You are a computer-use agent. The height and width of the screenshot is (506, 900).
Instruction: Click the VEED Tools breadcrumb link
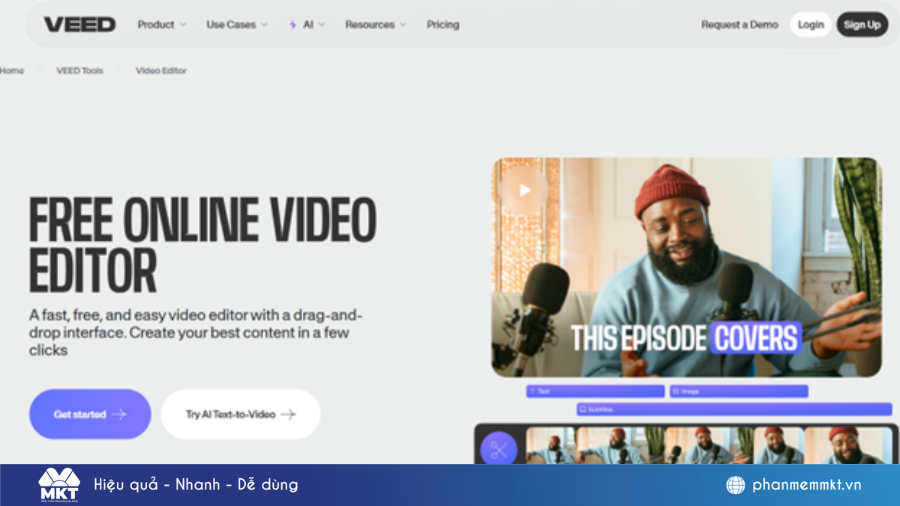(x=80, y=71)
